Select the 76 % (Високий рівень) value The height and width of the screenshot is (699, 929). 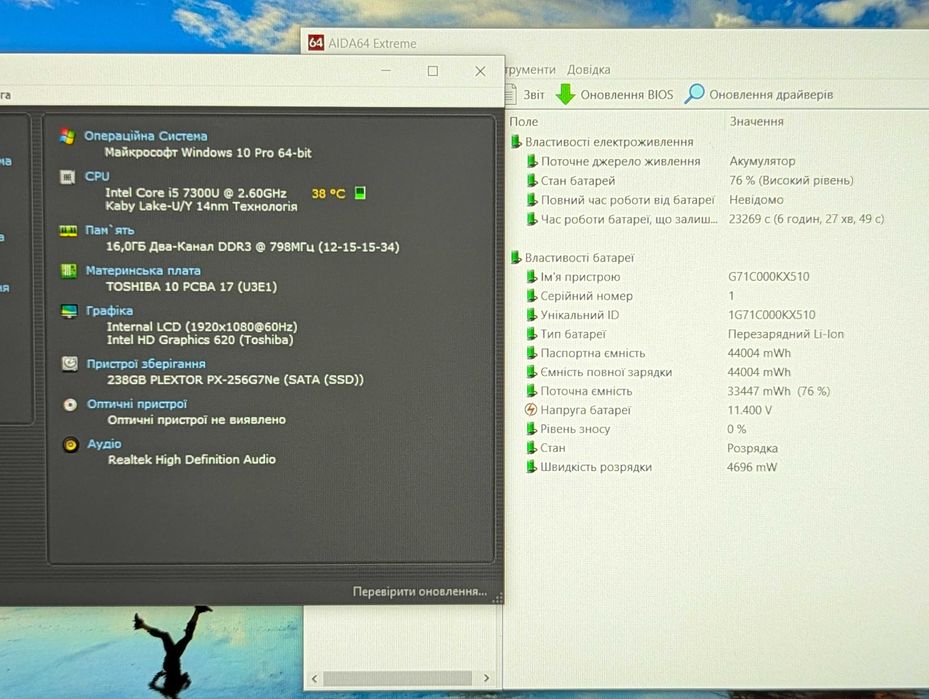[x=791, y=181]
